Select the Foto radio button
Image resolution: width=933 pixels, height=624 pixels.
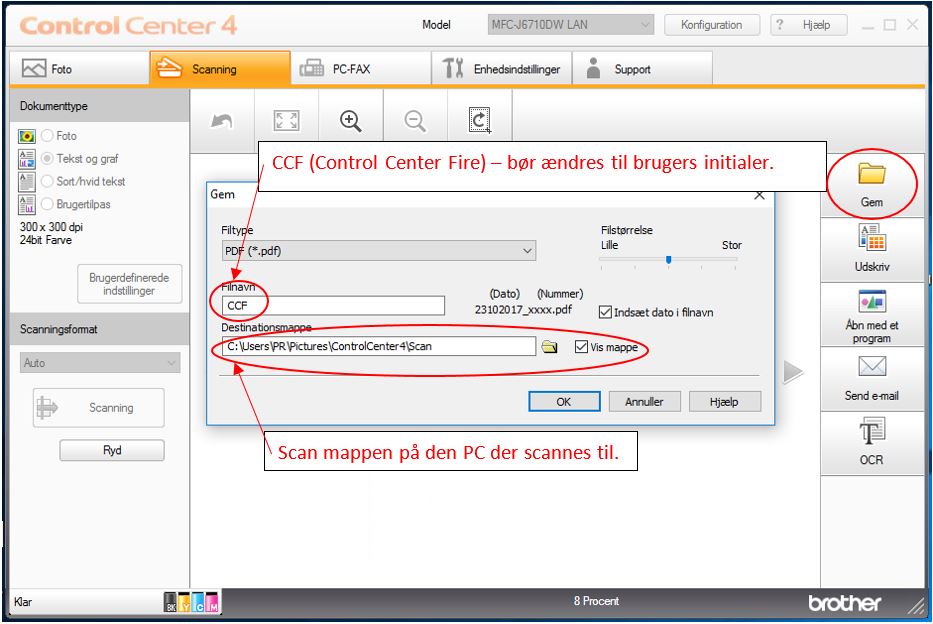[x=47, y=136]
